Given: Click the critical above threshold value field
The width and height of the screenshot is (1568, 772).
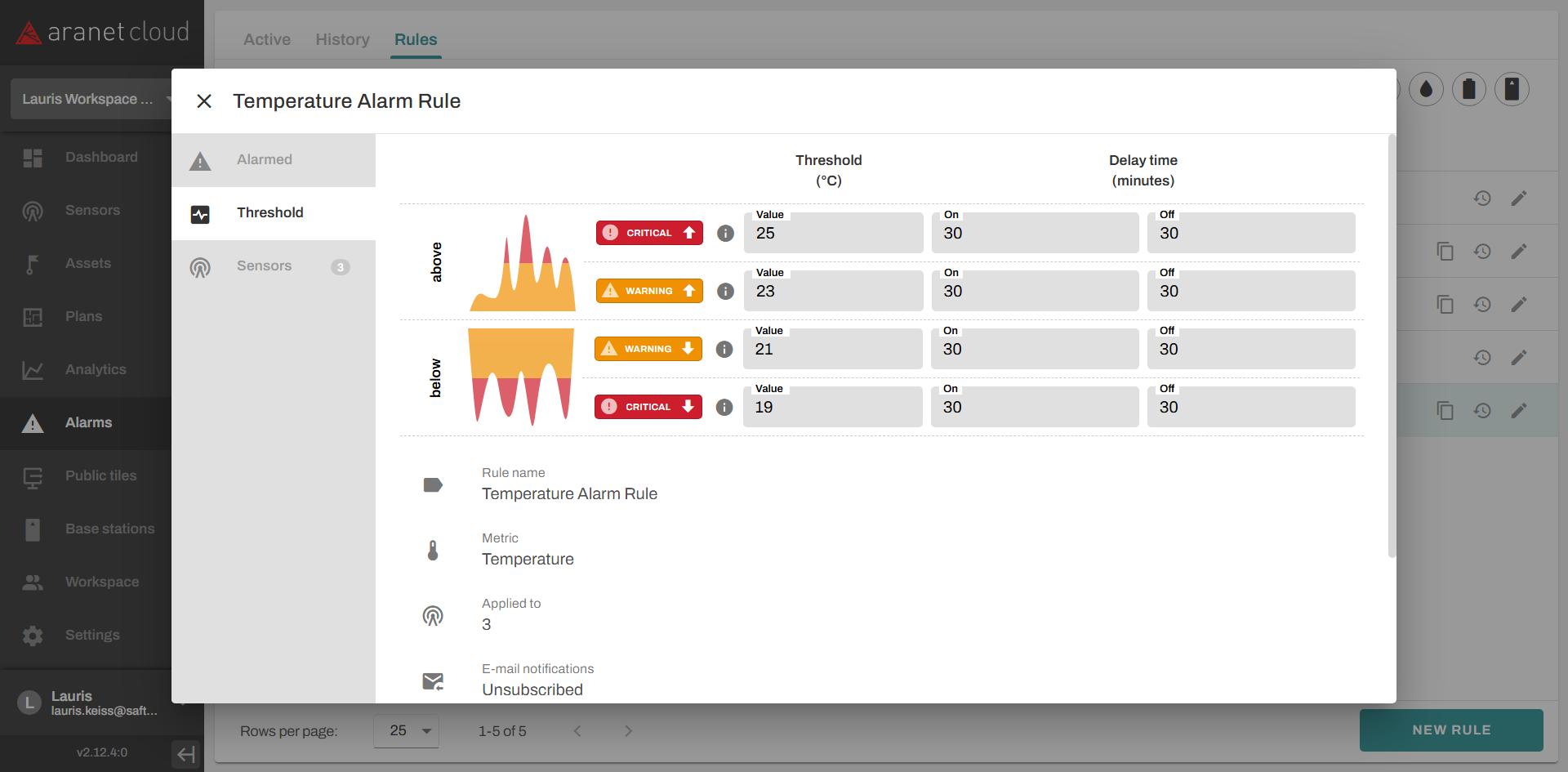Looking at the screenshot, I should [833, 234].
